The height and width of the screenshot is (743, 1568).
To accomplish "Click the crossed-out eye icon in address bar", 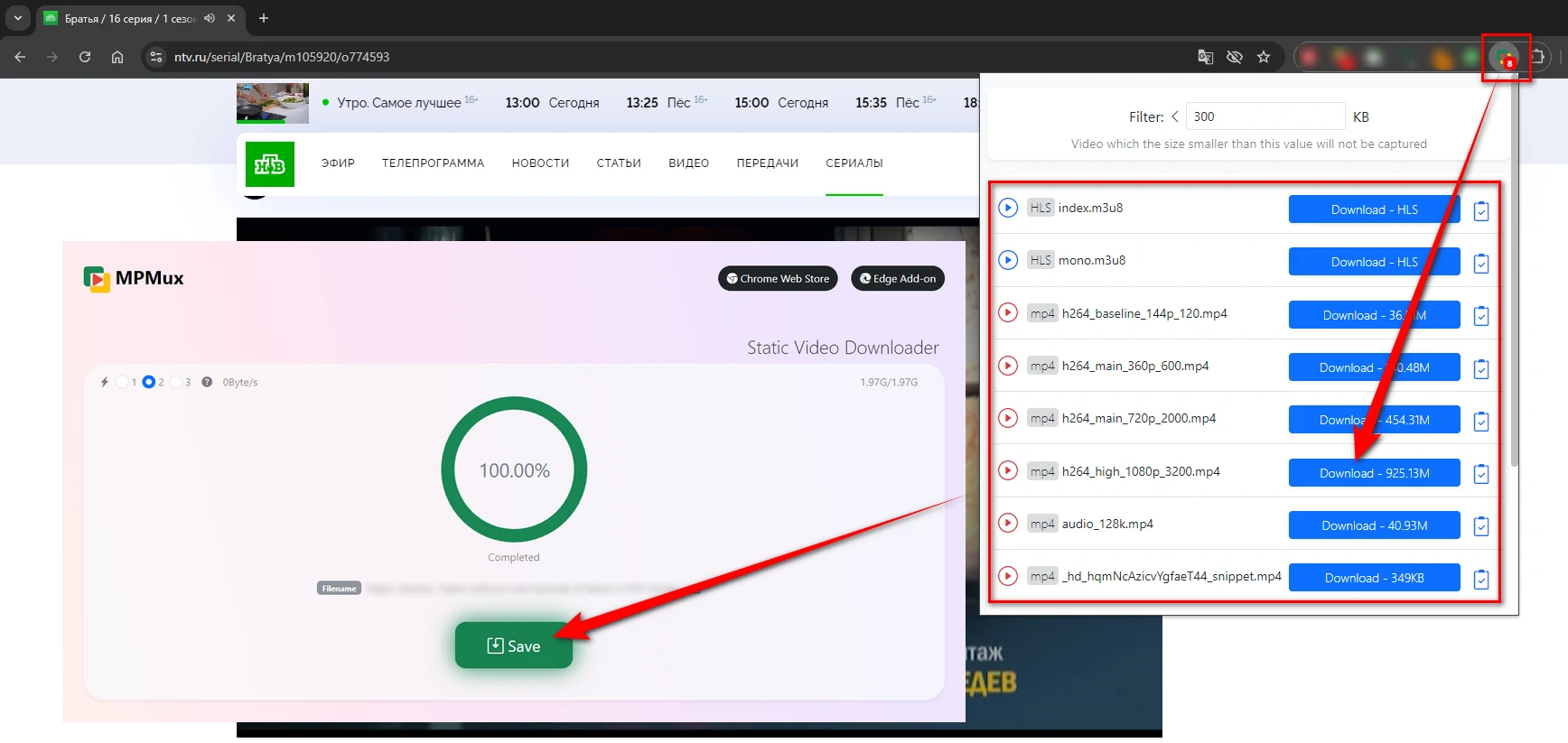I will pyautogui.click(x=1235, y=57).
